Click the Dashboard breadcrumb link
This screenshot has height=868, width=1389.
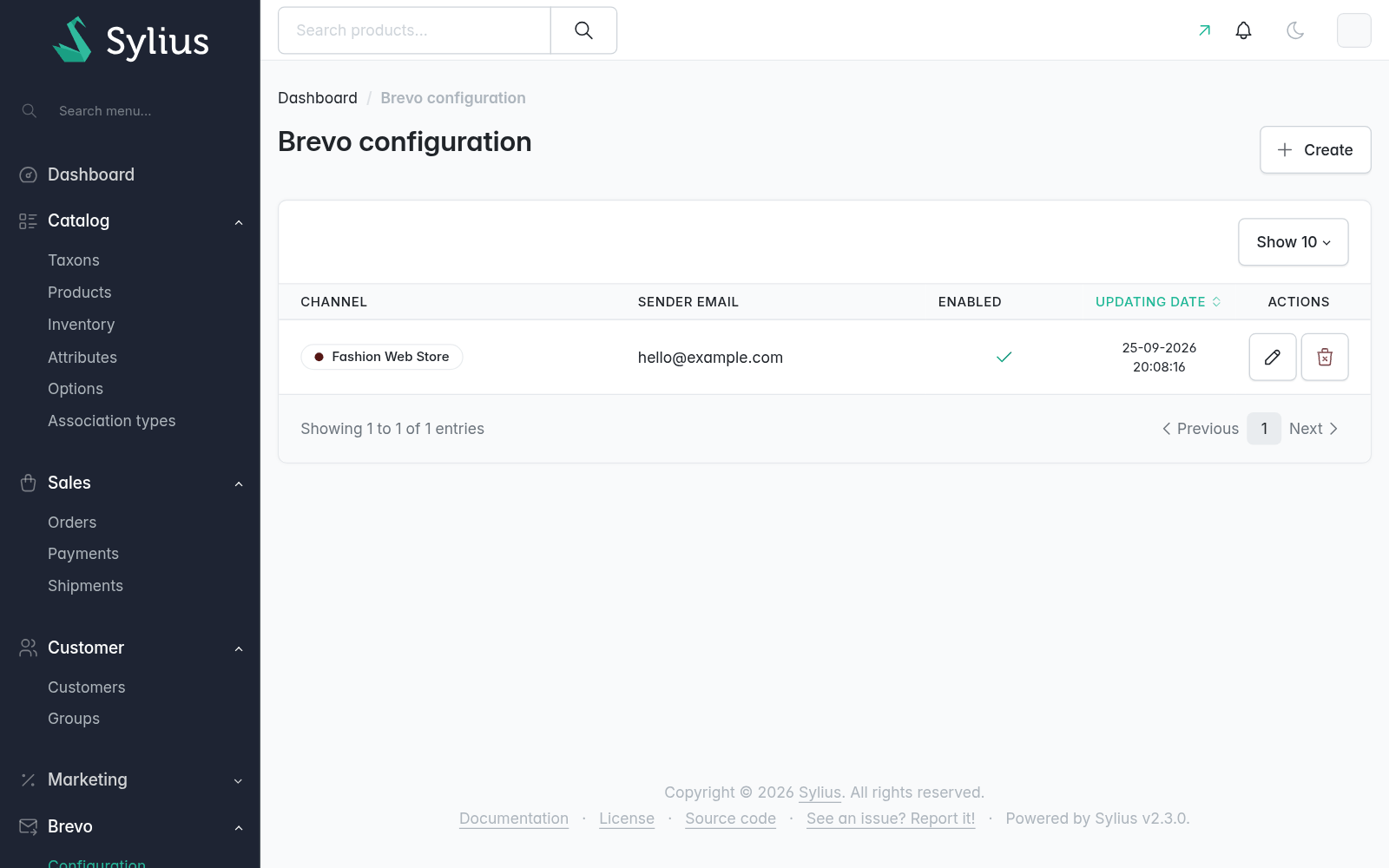[318, 98]
